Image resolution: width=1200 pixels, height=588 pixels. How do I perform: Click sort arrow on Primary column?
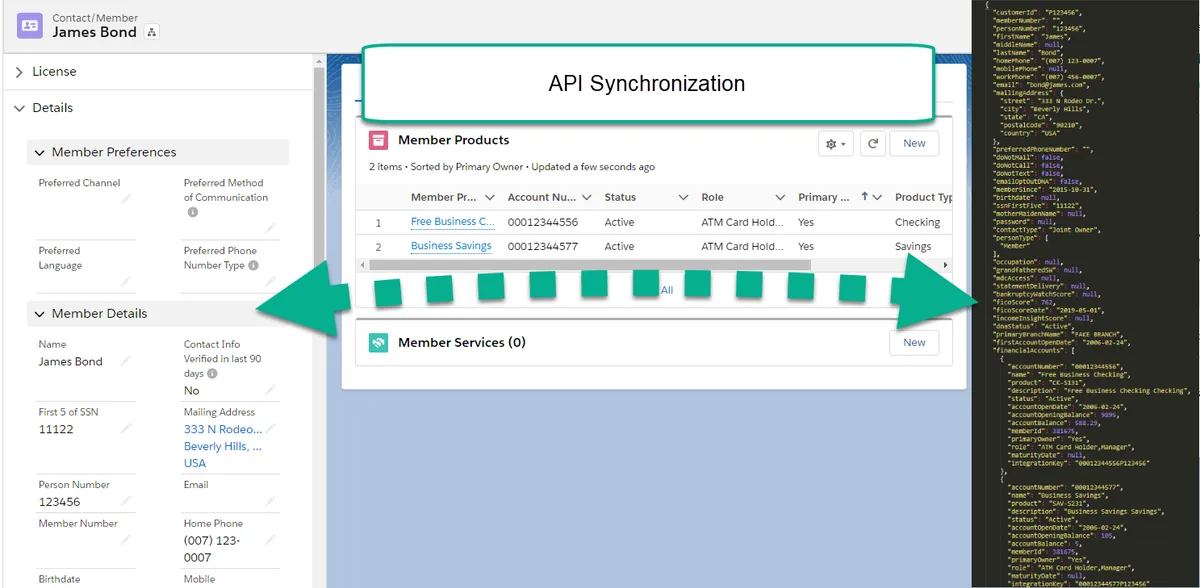pos(864,197)
